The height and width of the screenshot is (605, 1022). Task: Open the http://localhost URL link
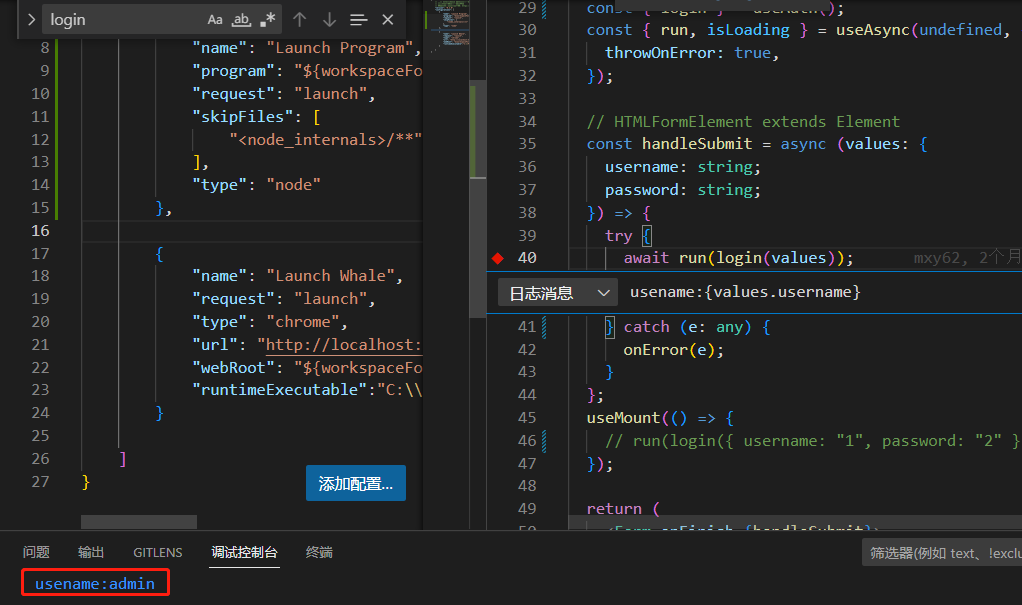[x=339, y=344]
